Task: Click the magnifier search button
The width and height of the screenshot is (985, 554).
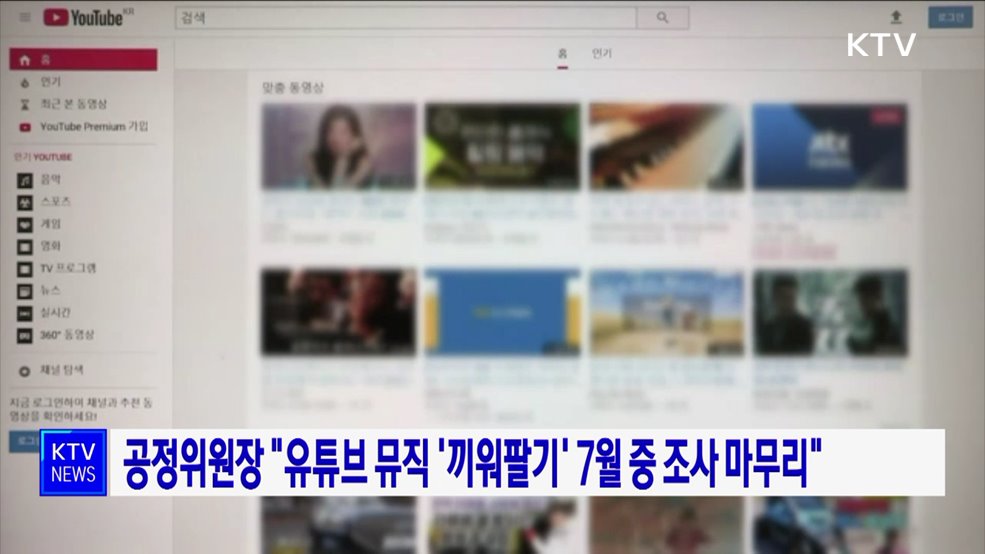Action: click(x=663, y=18)
